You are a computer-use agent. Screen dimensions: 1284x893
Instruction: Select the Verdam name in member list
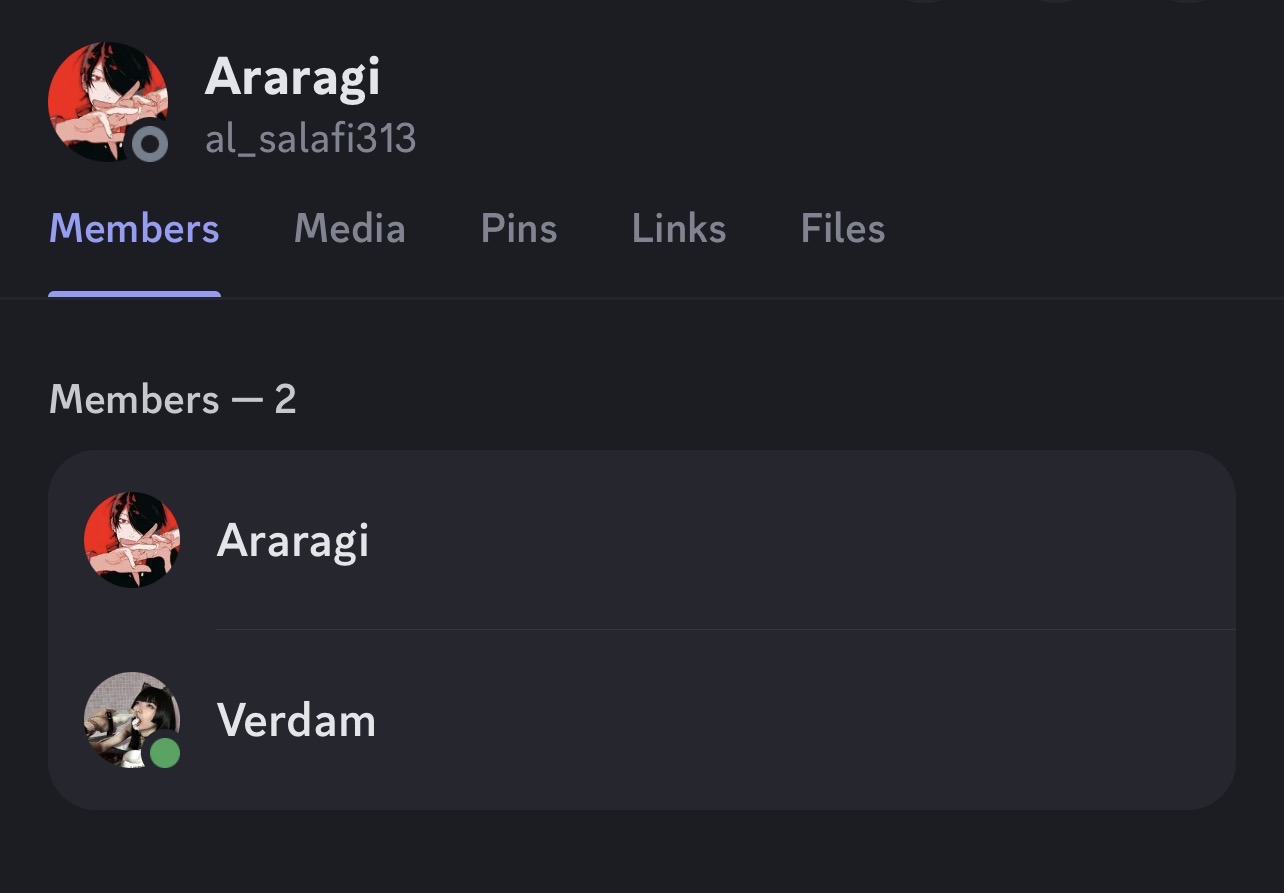coord(296,721)
